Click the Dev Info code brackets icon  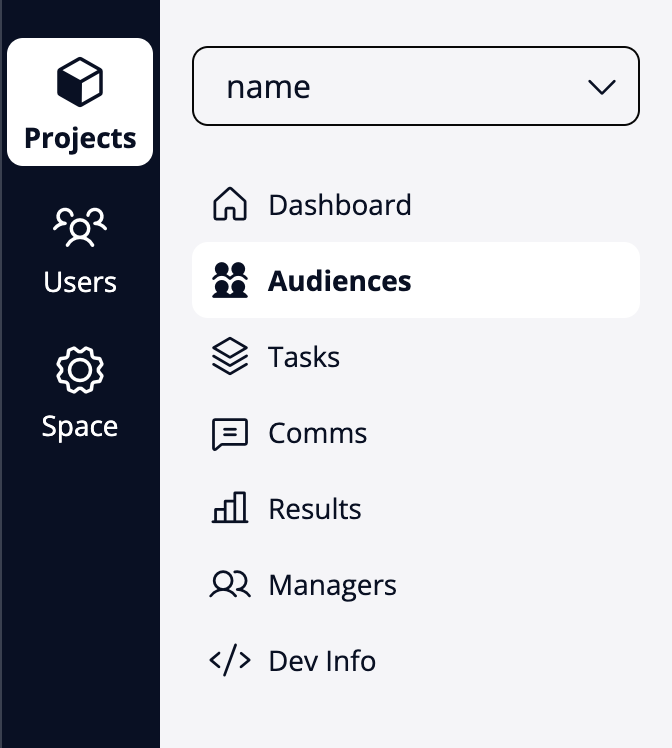pyautogui.click(x=230, y=661)
